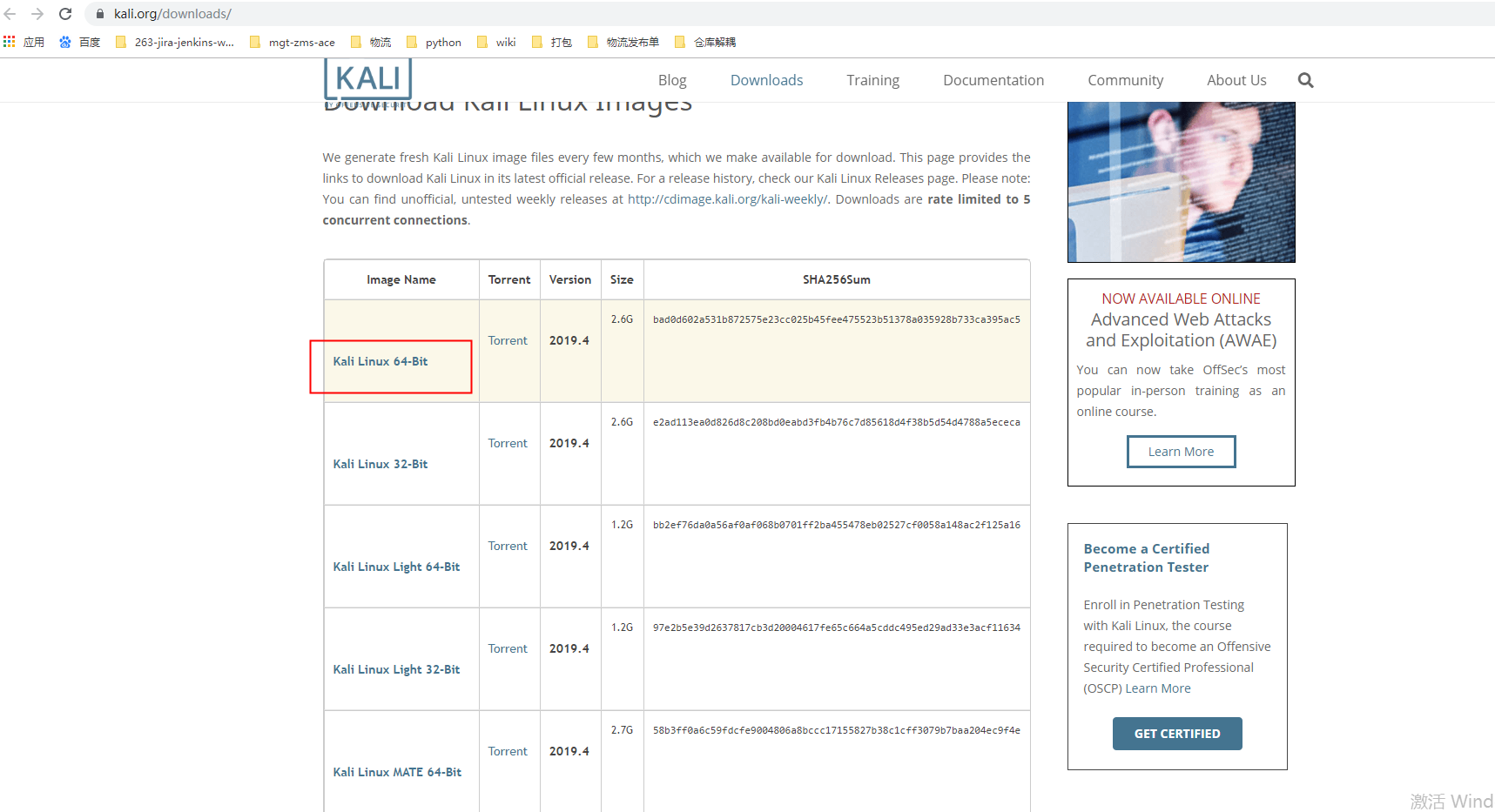Follow the cdimage.kali.org/kali-weekly link
Viewport: 1495px width, 812px height.
point(728,199)
